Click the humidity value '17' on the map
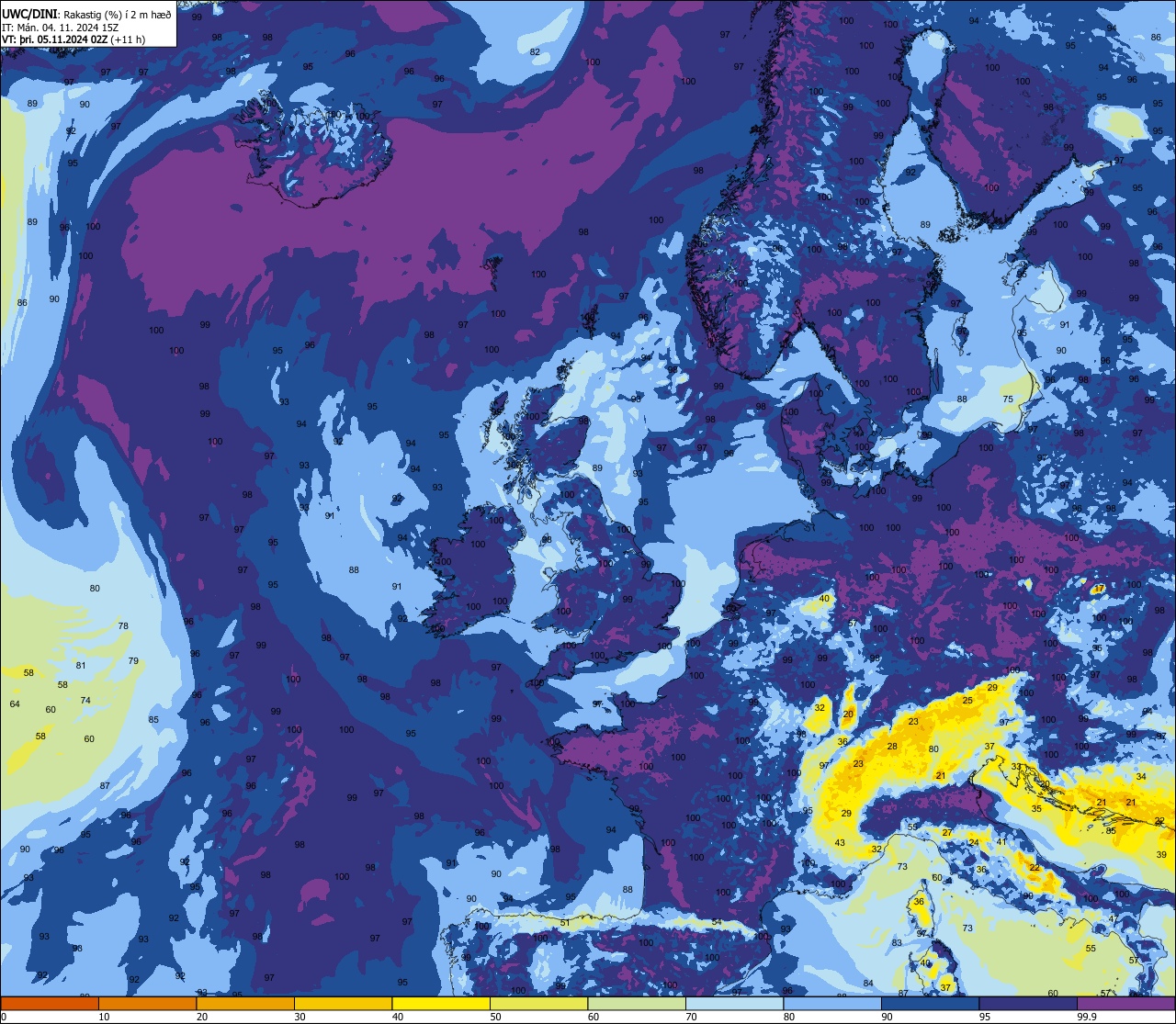1176x1024 pixels. (1099, 589)
